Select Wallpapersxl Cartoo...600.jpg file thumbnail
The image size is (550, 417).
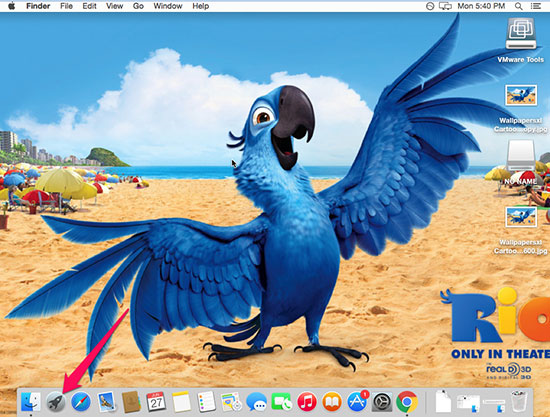tap(521, 217)
